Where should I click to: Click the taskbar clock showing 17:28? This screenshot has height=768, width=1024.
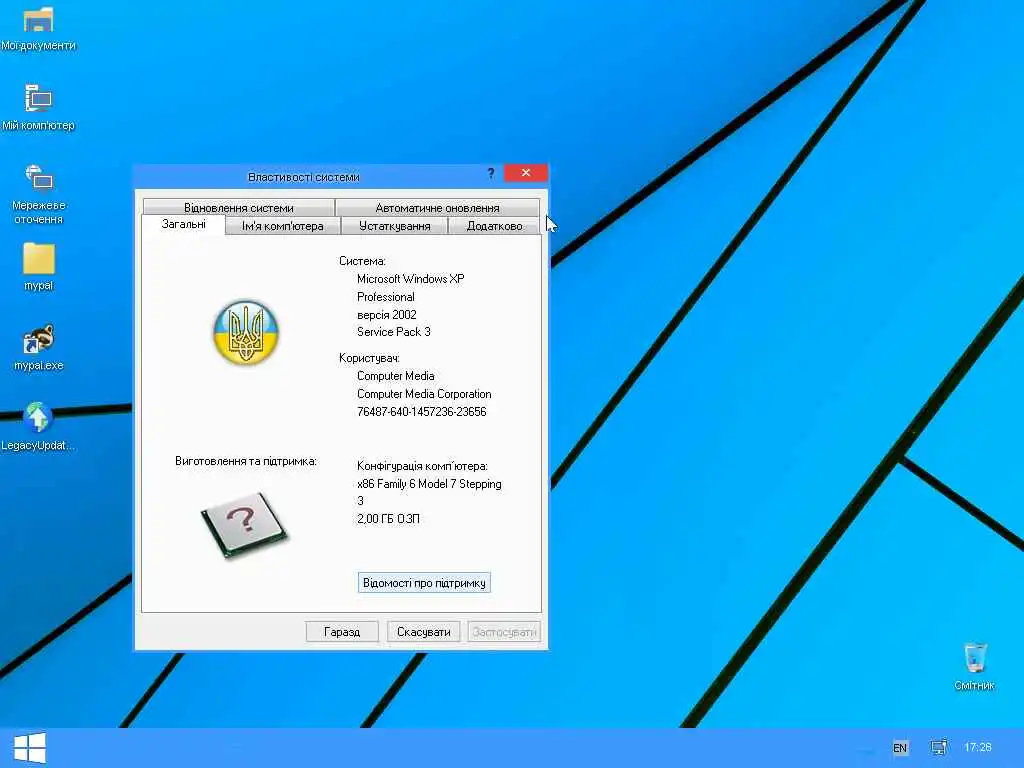[978, 748]
